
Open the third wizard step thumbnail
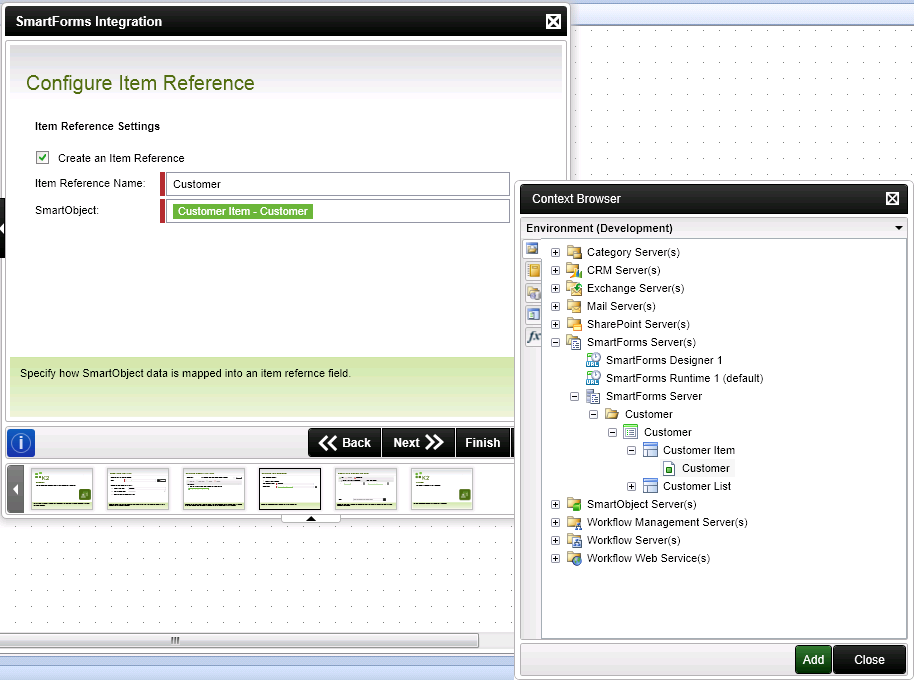tap(214, 489)
